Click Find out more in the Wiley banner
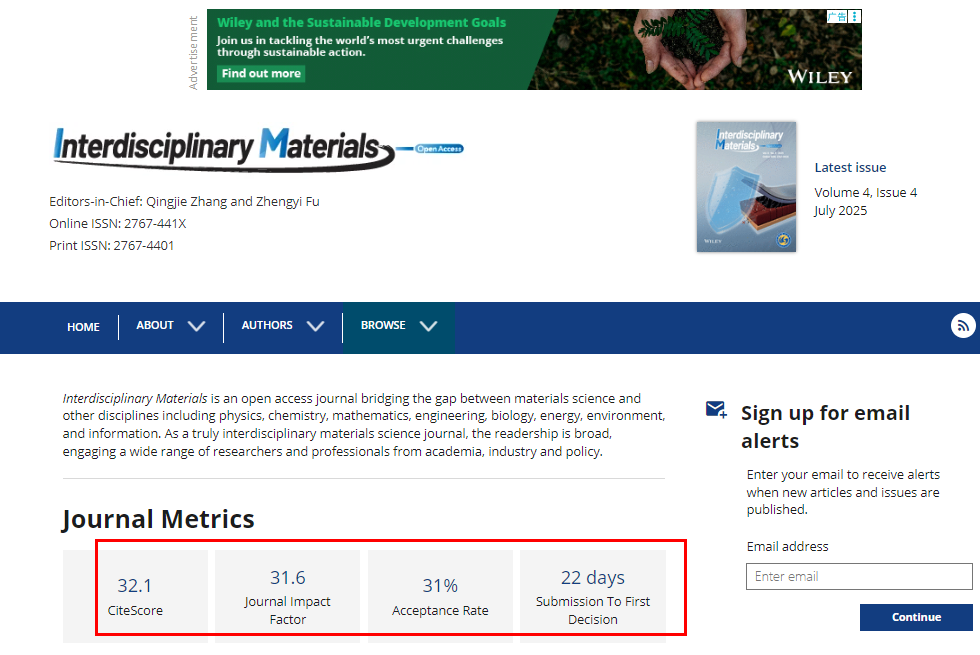980x655 pixels. pos(260,73)
